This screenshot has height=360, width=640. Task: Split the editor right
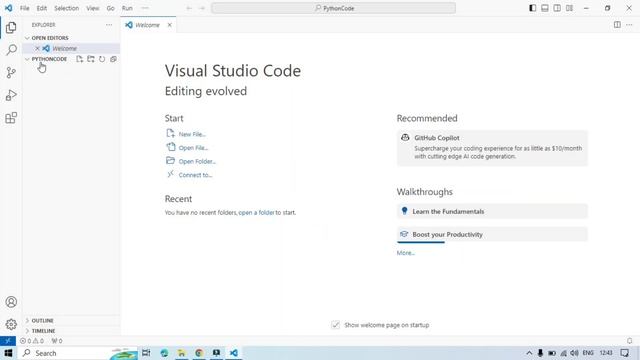617,25
